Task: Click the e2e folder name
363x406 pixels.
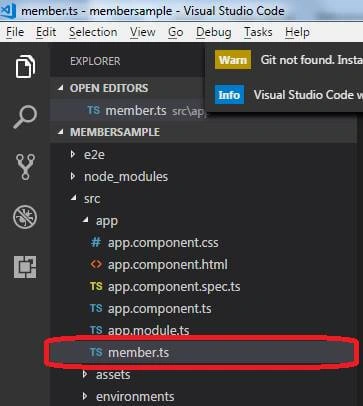Action: (94, 155)
